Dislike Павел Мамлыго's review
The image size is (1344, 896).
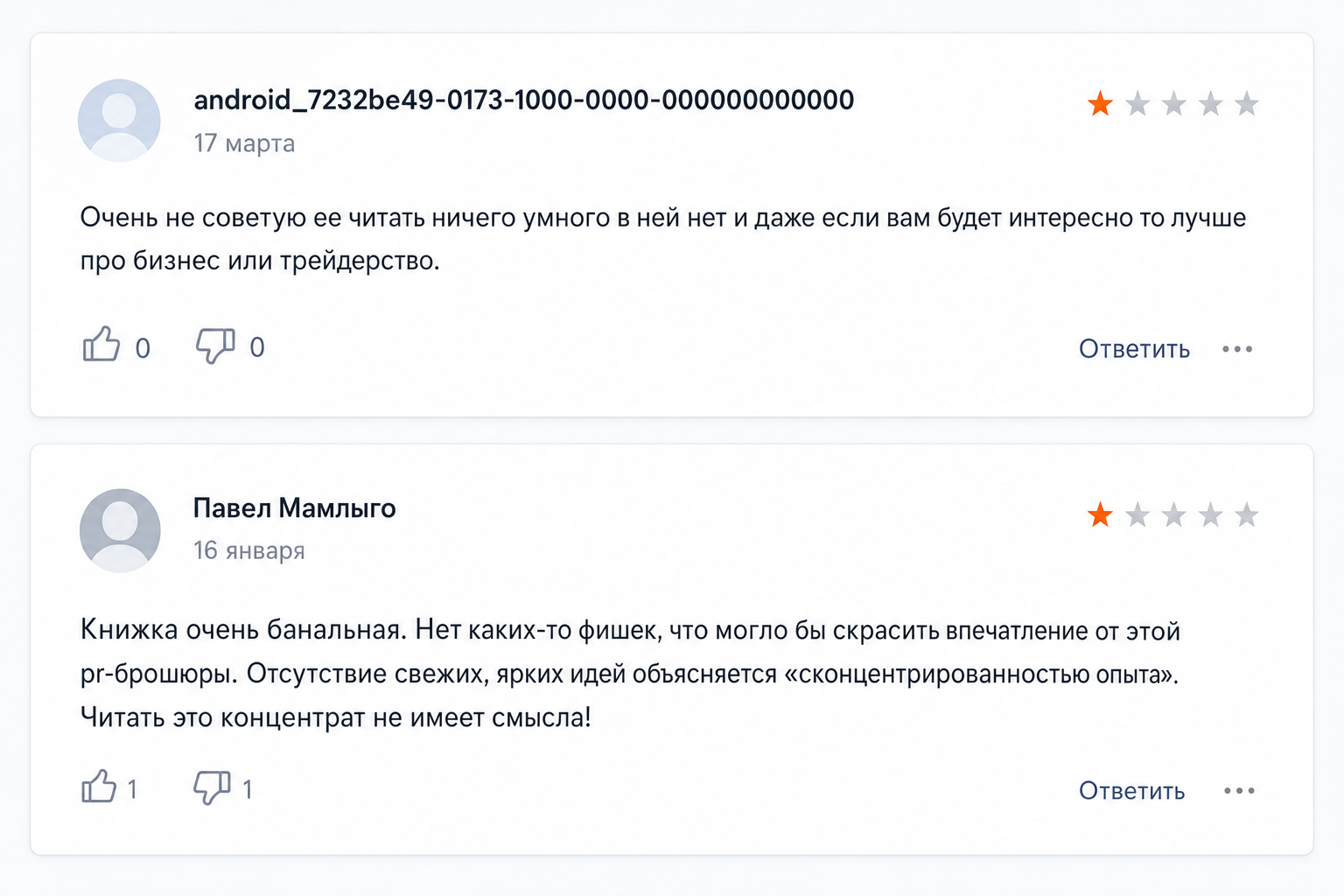pyautogui.click(x=212, y=787)
